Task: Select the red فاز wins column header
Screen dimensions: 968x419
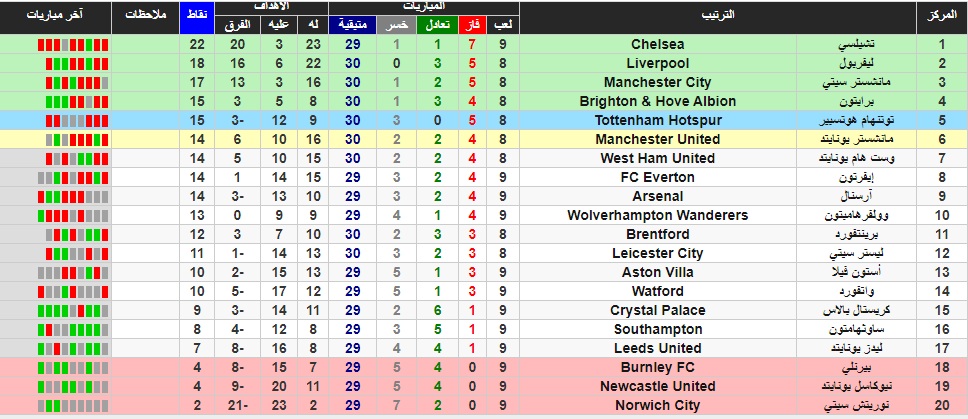Action: 472,25
